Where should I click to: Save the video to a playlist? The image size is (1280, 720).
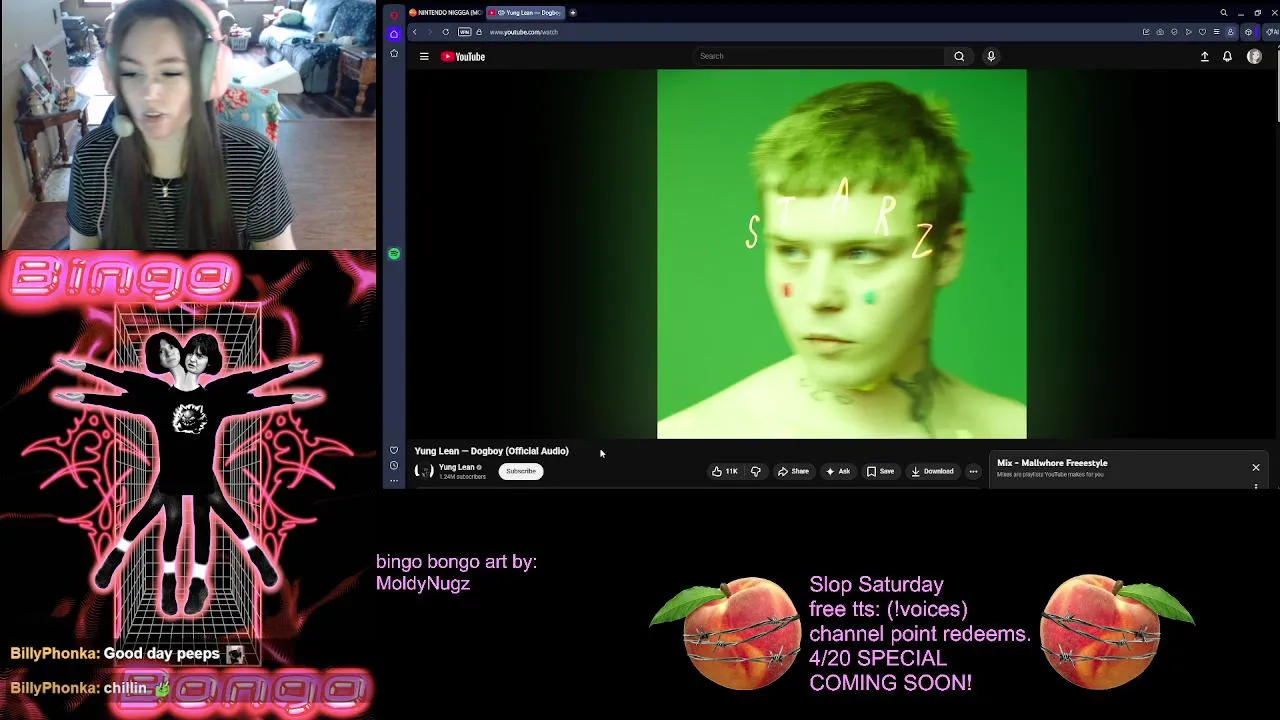881,471
